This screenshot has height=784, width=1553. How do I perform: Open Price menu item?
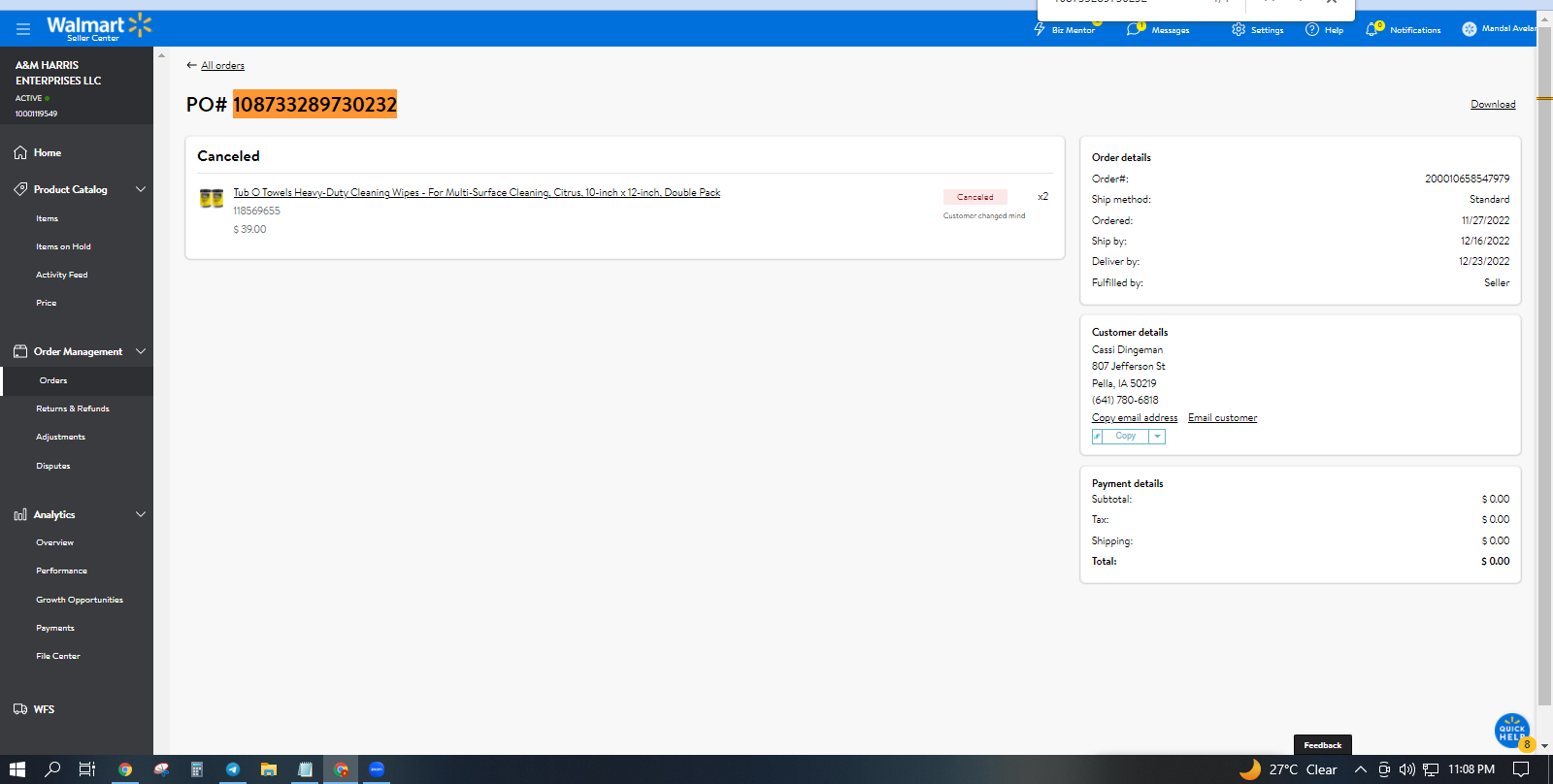coord(47,303)
